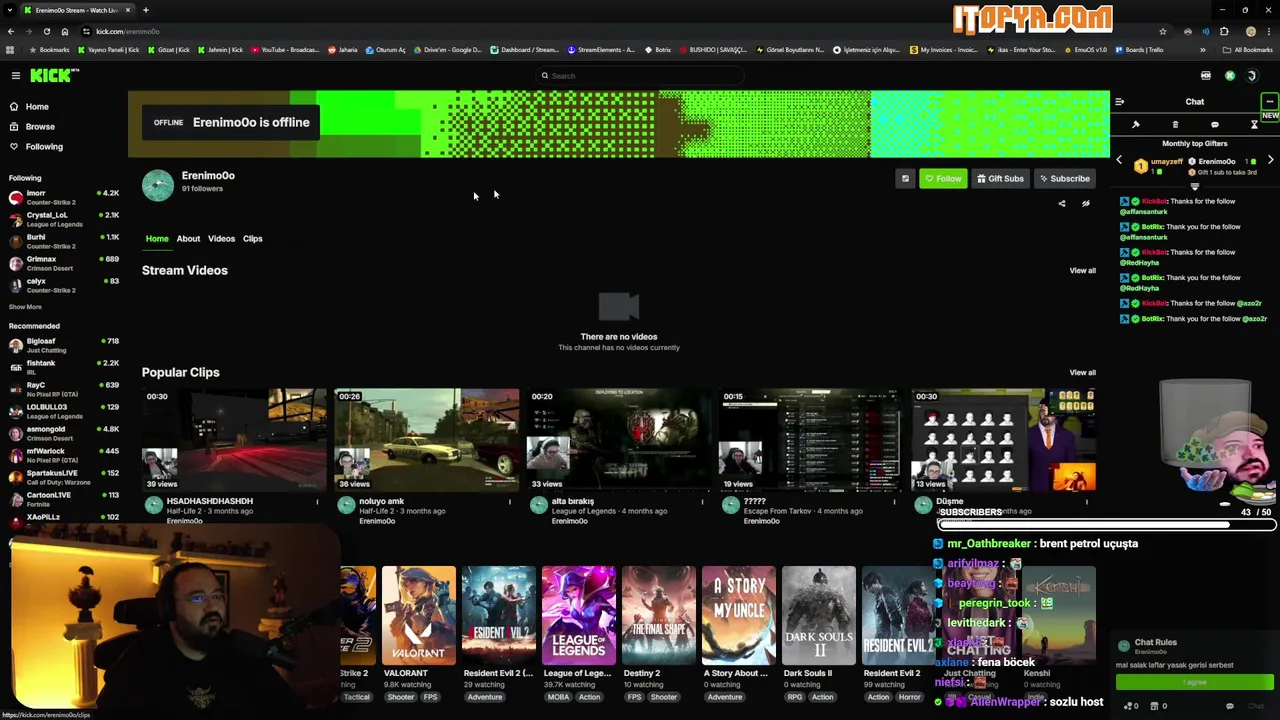Open the Kick hamburger sidebar menu
Screen dimensions: 1280x720
16,76
